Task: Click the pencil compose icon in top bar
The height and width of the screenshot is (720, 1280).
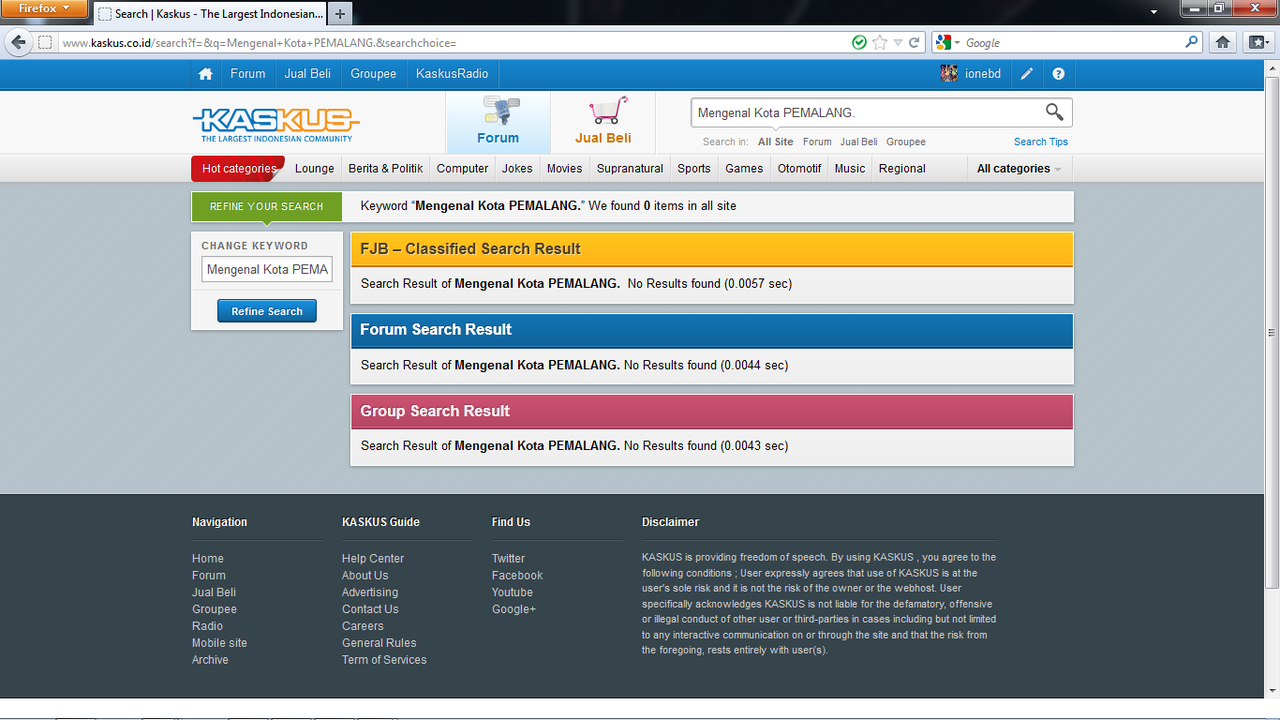Action: pos(1027,74)
